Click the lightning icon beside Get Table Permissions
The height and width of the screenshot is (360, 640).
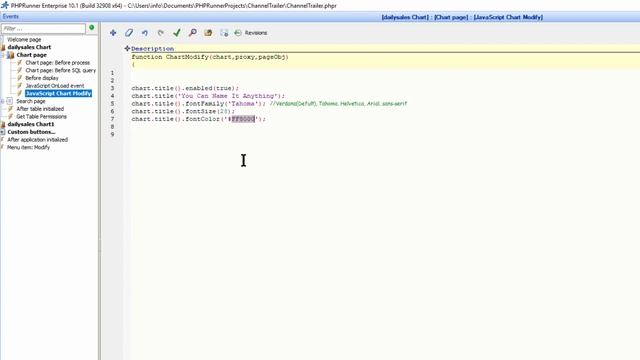11,117
